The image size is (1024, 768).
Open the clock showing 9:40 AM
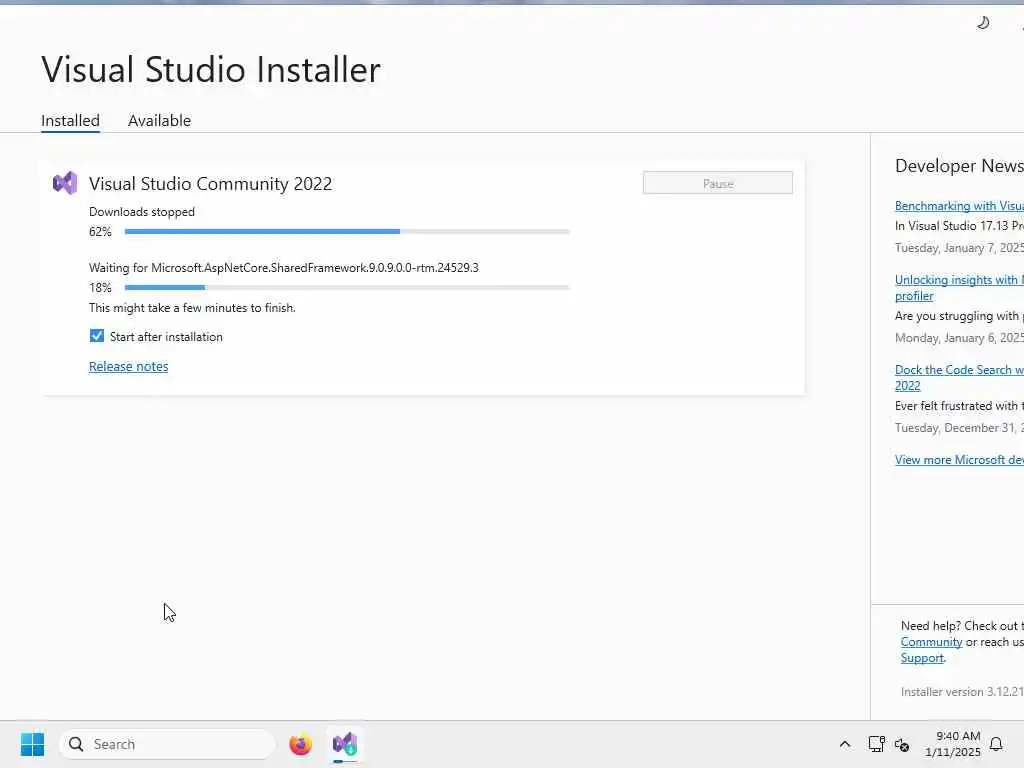click(953, 744)
